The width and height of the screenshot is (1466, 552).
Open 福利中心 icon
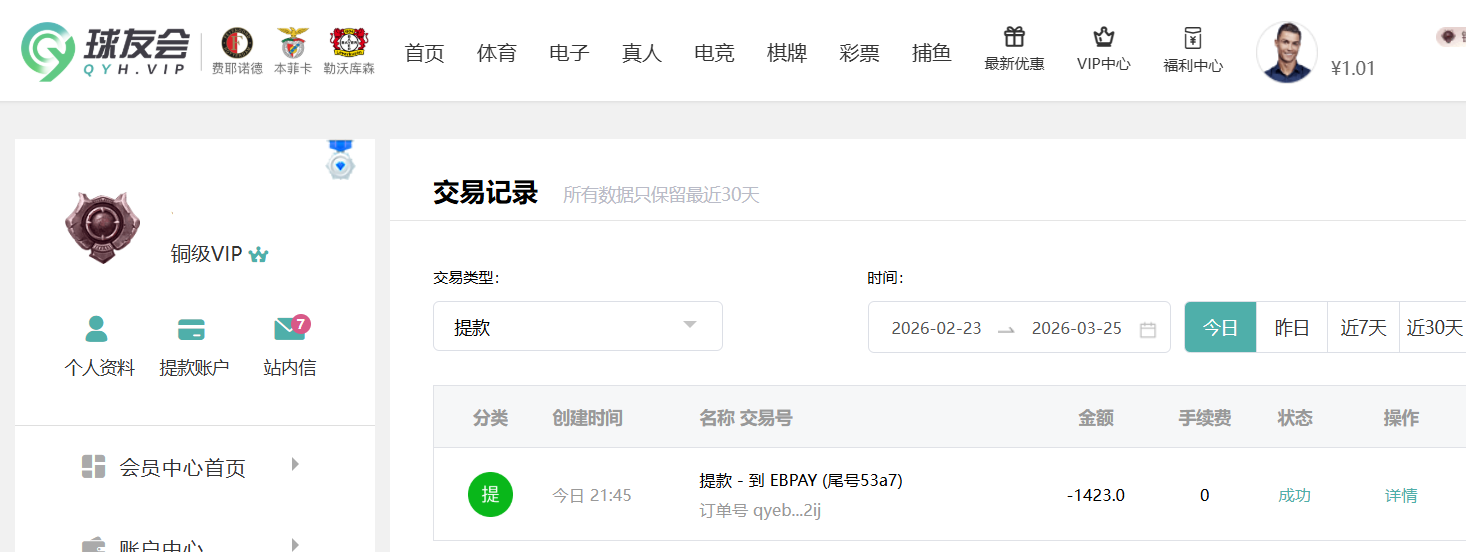pyautogui.click(x=1192, y=39)
